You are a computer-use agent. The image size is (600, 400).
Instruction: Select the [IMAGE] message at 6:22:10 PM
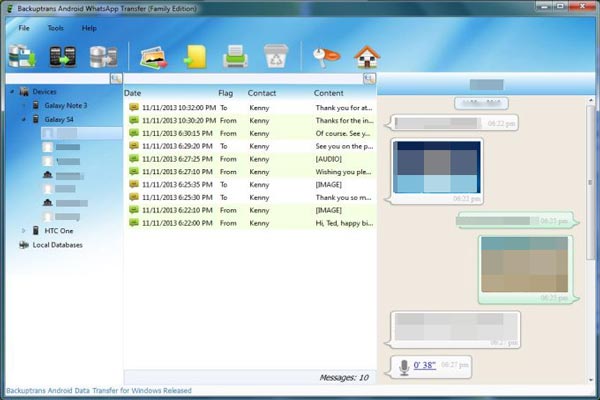pos(250,210)
